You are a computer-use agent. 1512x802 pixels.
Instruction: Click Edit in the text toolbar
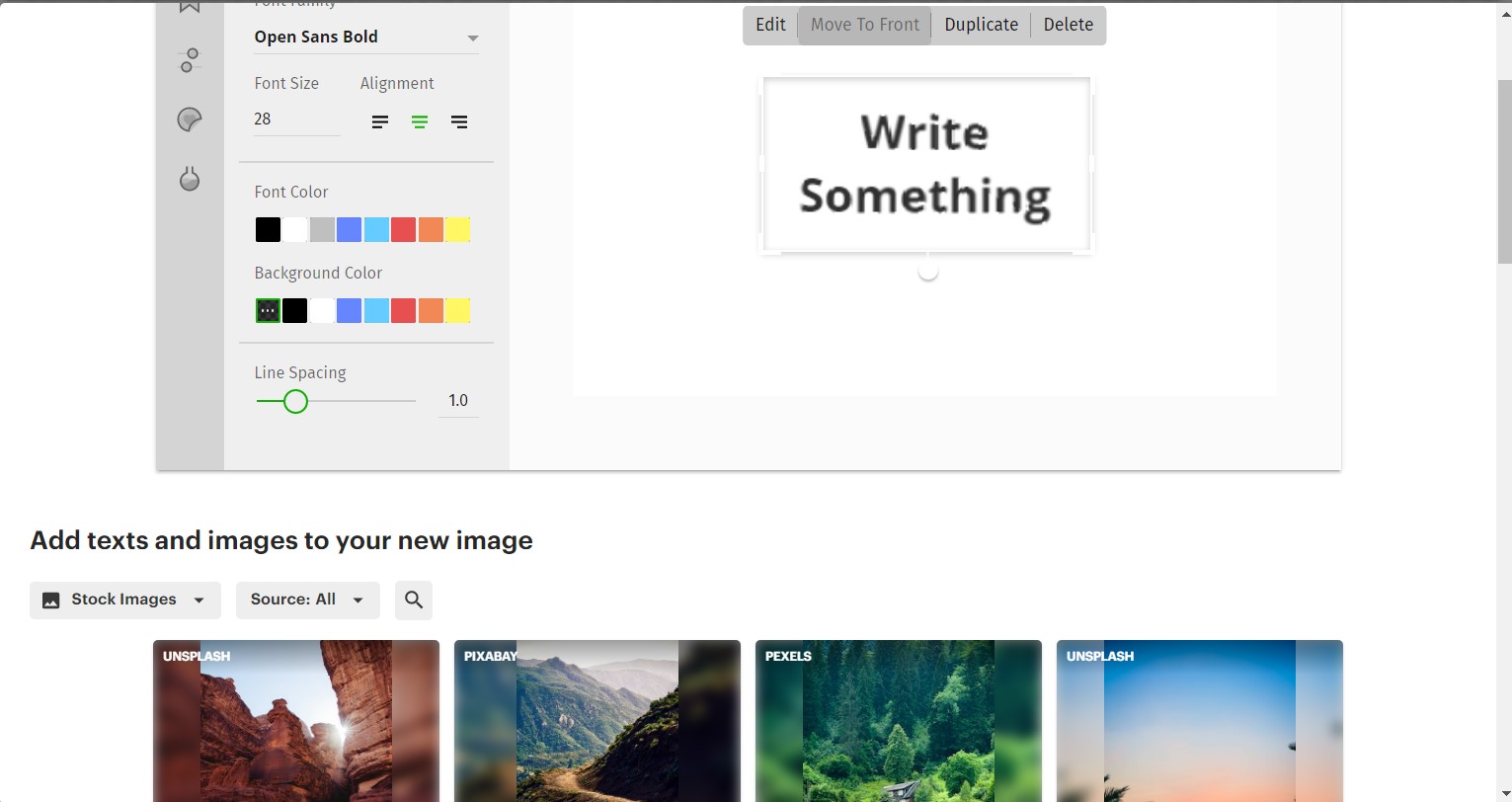pyautogui.click(x=770, y=25)
